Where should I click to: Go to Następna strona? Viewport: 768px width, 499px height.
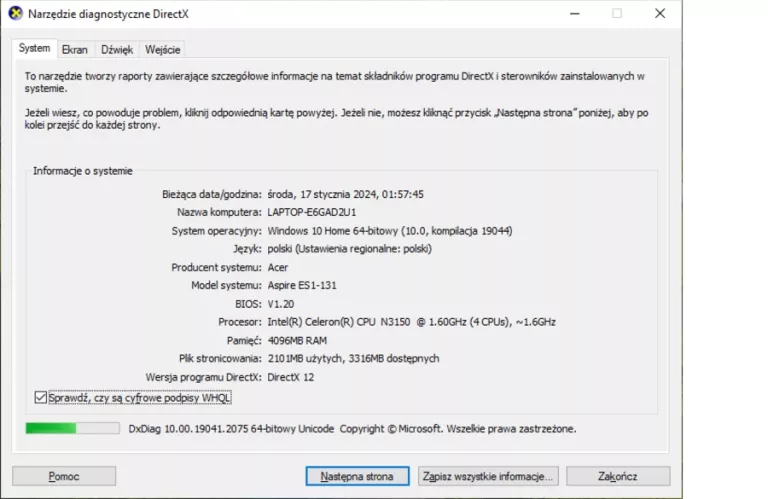tap(357, 476)
